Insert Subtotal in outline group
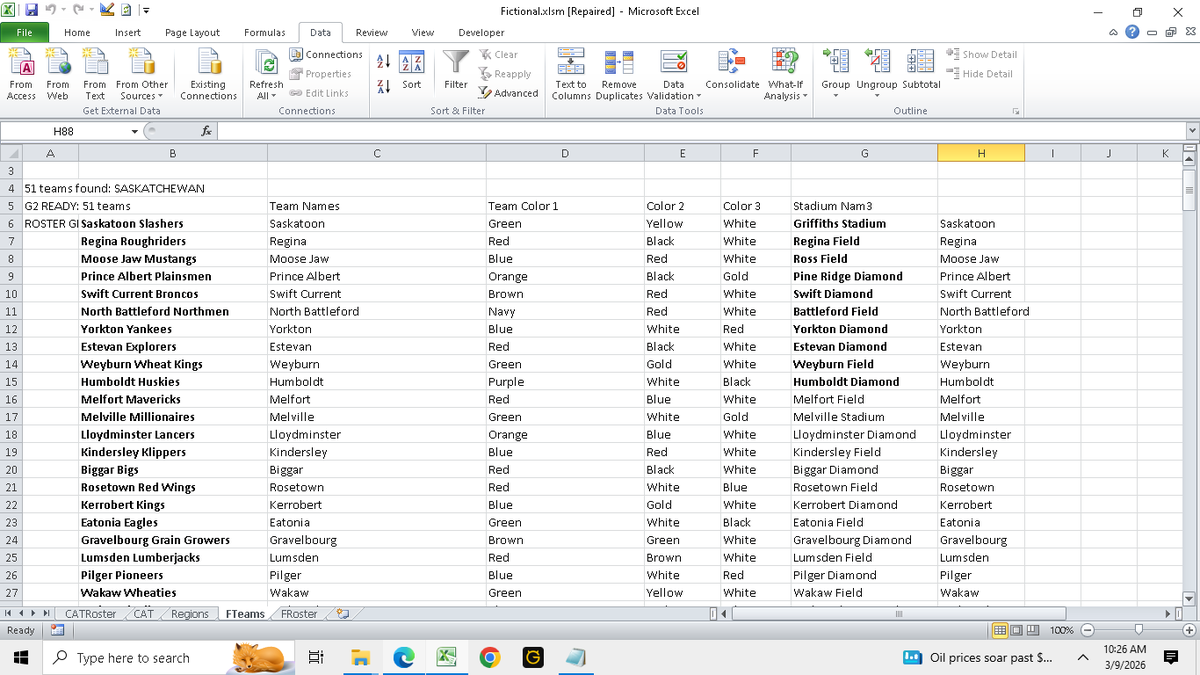The width and height of the screenshot is (1200, 675). pyautogui.click(x=920, y=70)
